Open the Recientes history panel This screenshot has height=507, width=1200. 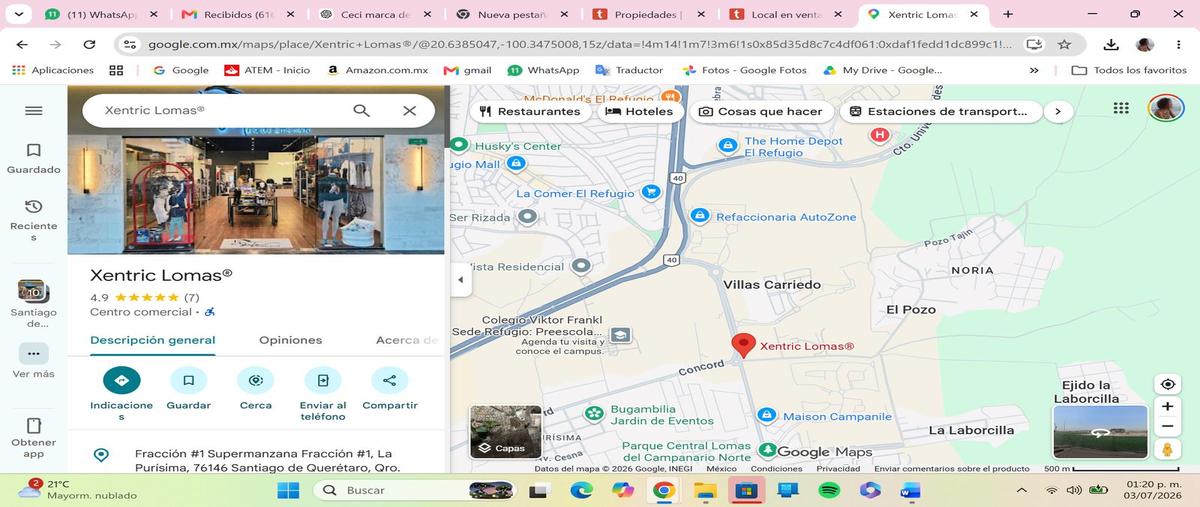click(33, 219)
